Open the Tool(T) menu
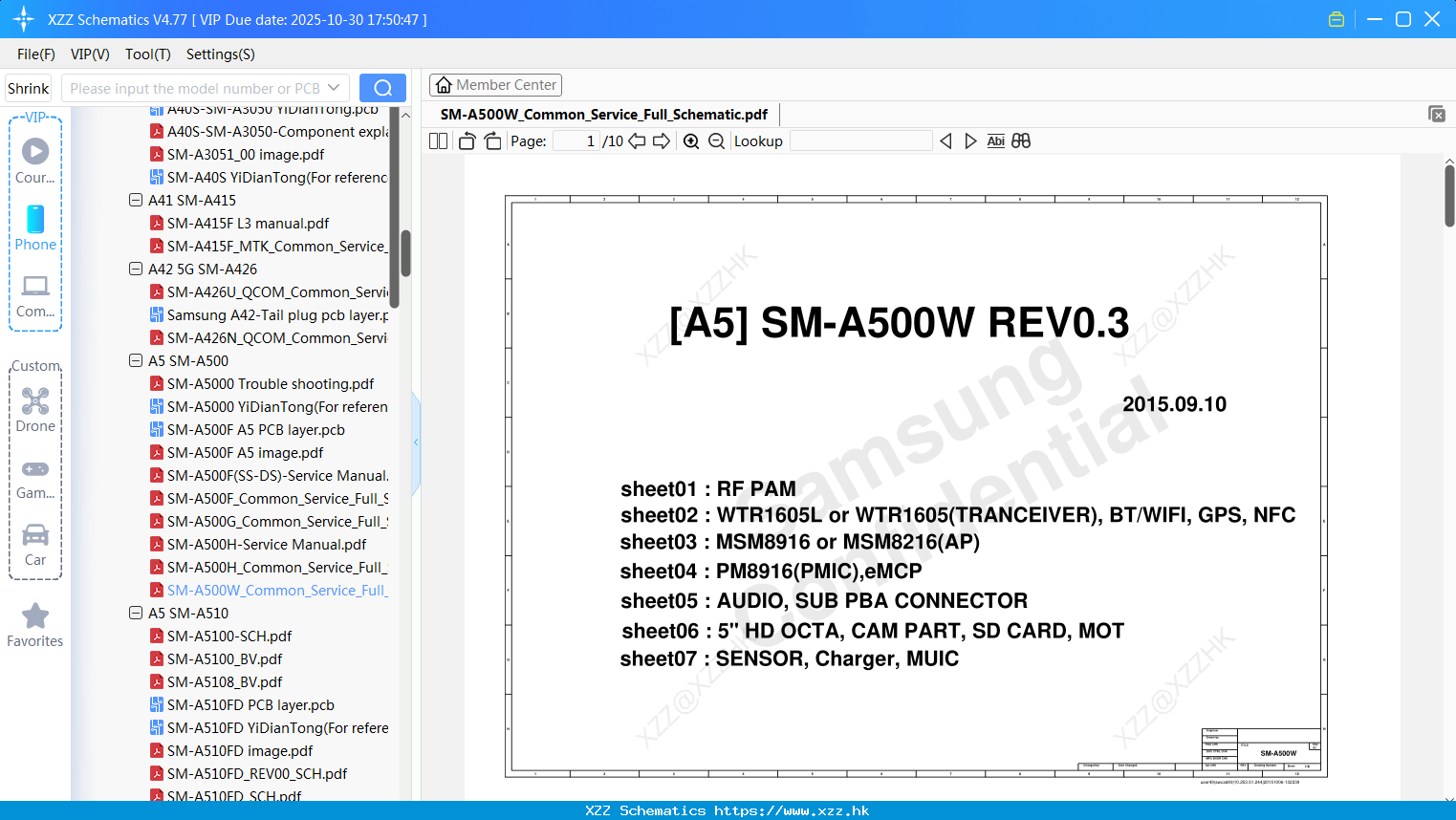1456x820 pixels. [x=148, y=54]
